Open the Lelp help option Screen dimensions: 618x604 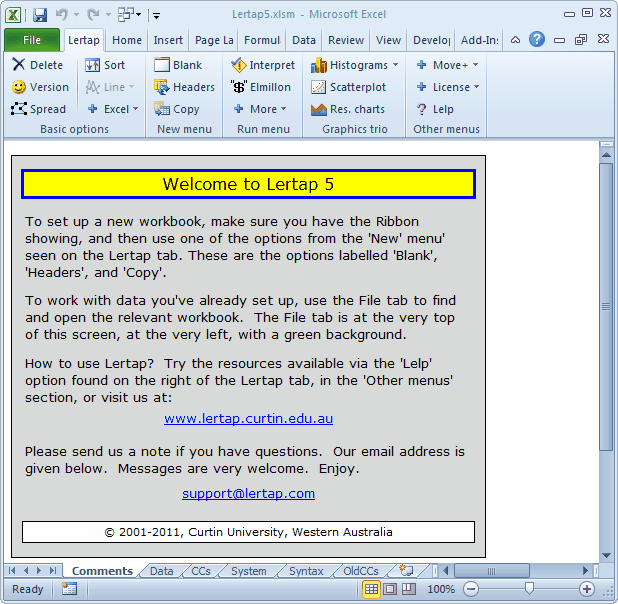[435, 109]
